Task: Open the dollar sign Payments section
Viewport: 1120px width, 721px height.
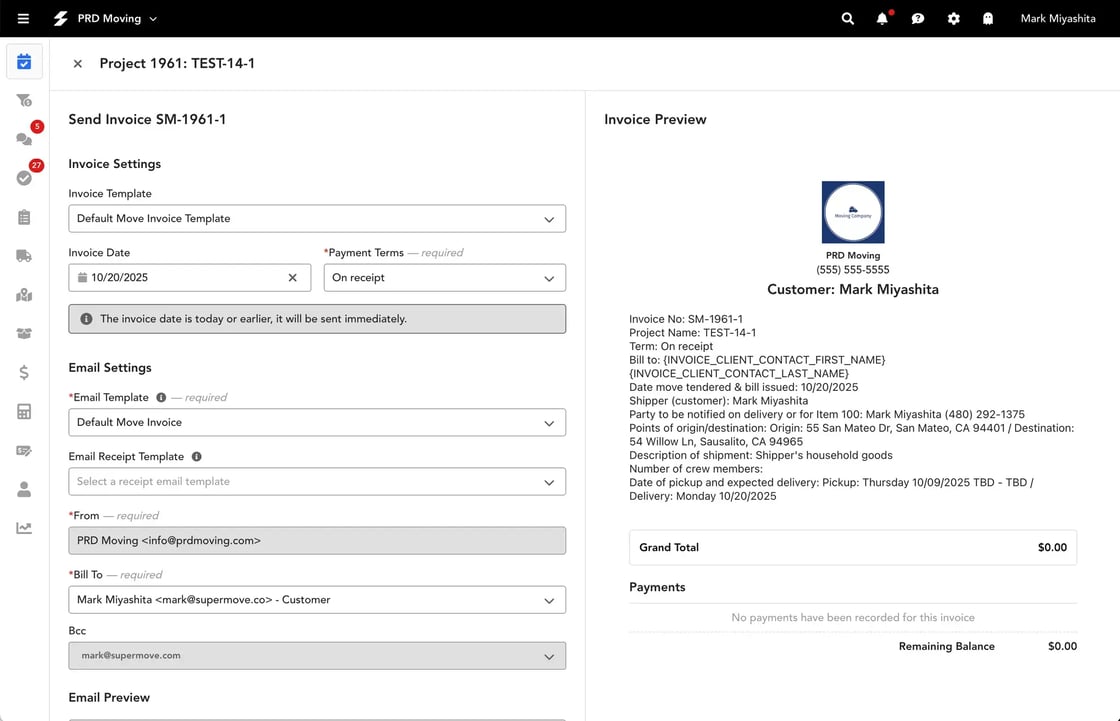Action: tap(24, 372)
